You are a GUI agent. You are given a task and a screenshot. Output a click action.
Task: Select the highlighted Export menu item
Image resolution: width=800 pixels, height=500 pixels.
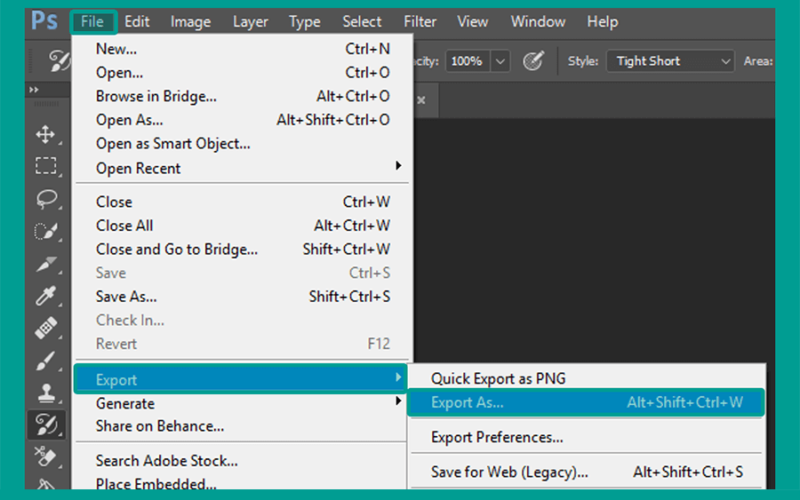[x=240, y=379]
